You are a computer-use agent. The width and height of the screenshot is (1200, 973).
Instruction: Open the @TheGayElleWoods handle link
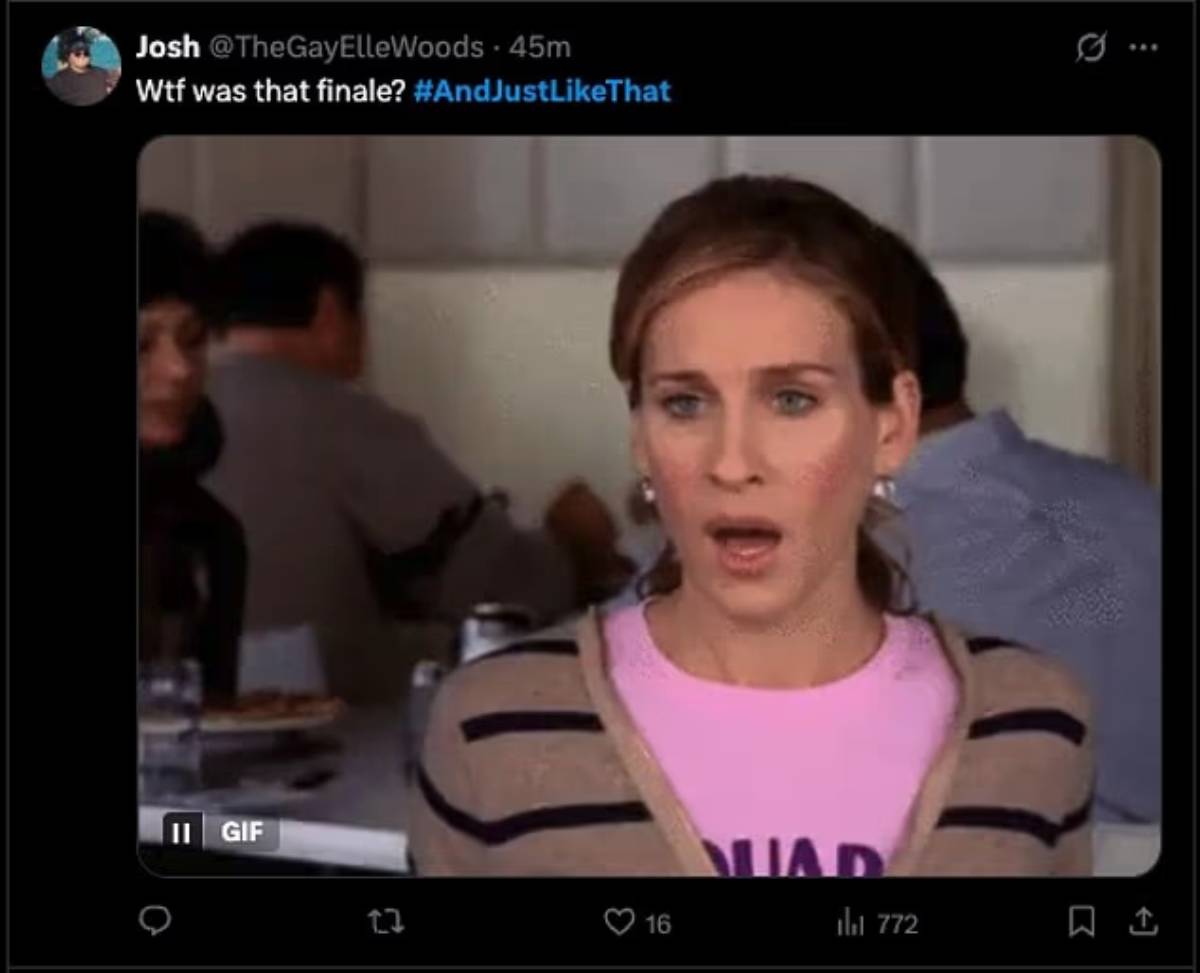345,46
